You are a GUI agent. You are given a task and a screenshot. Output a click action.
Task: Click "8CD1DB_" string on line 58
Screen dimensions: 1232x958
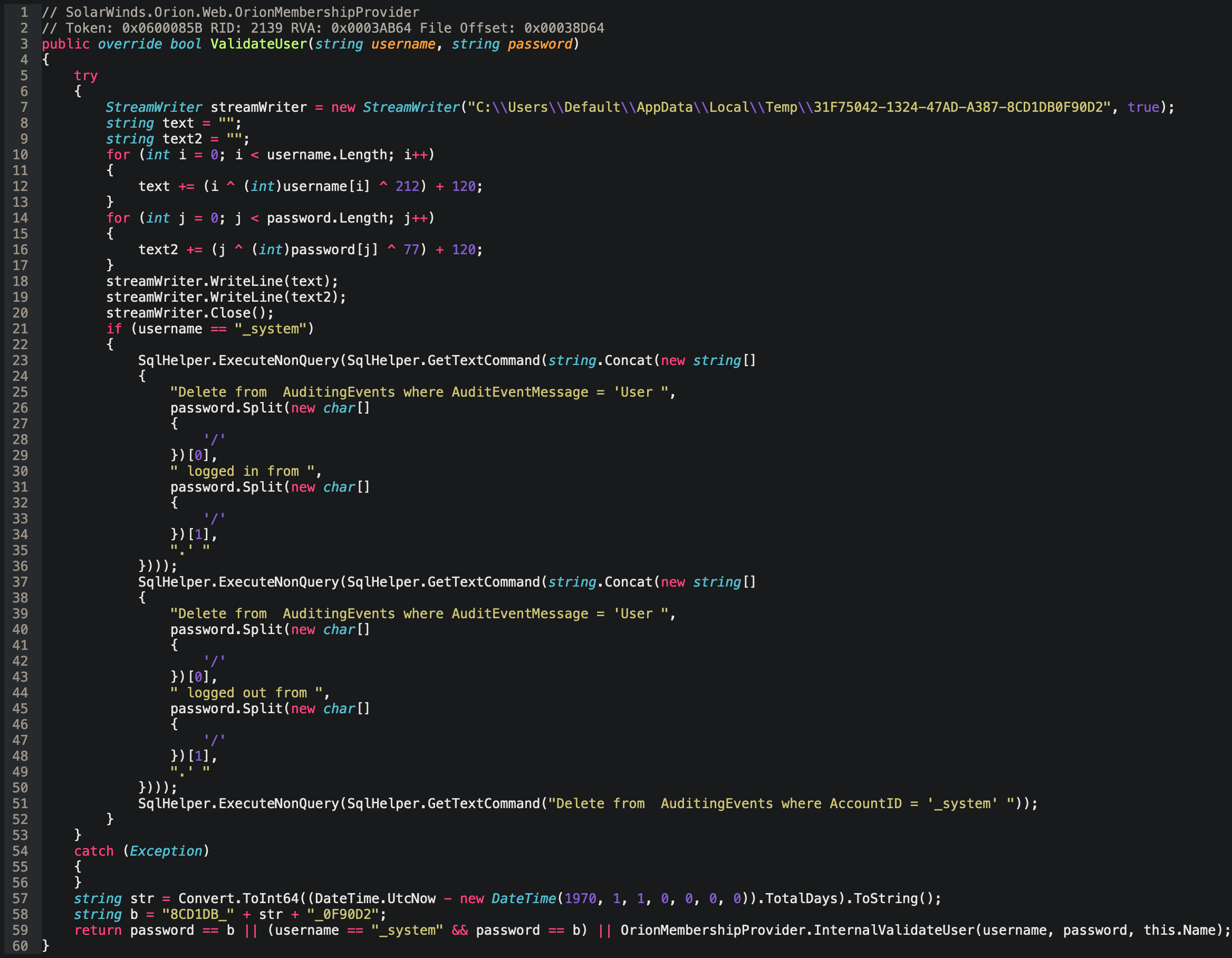coord(197,914)
